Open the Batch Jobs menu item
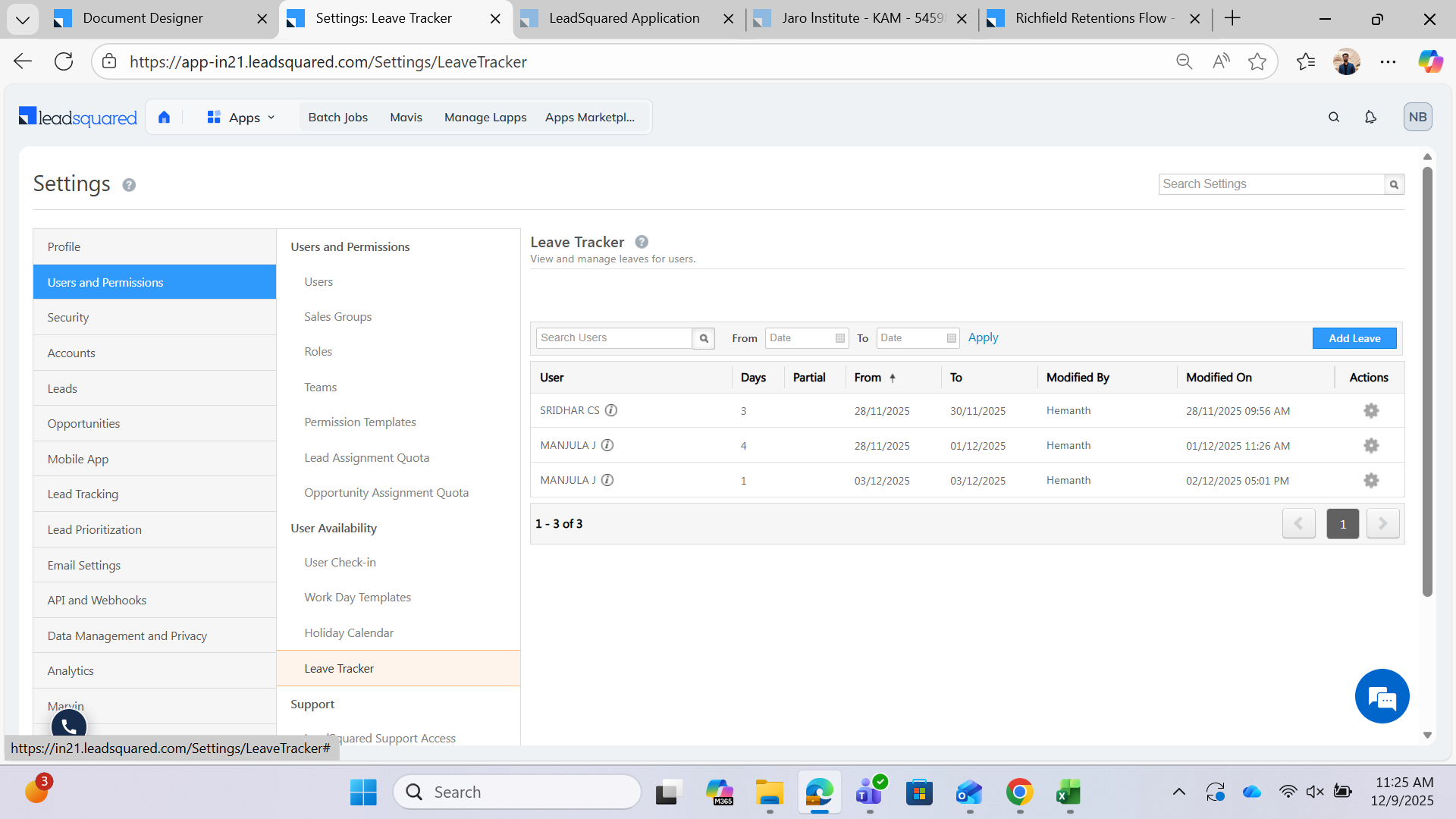This screenshot has height=819, width=1456. tap(337, 118)
